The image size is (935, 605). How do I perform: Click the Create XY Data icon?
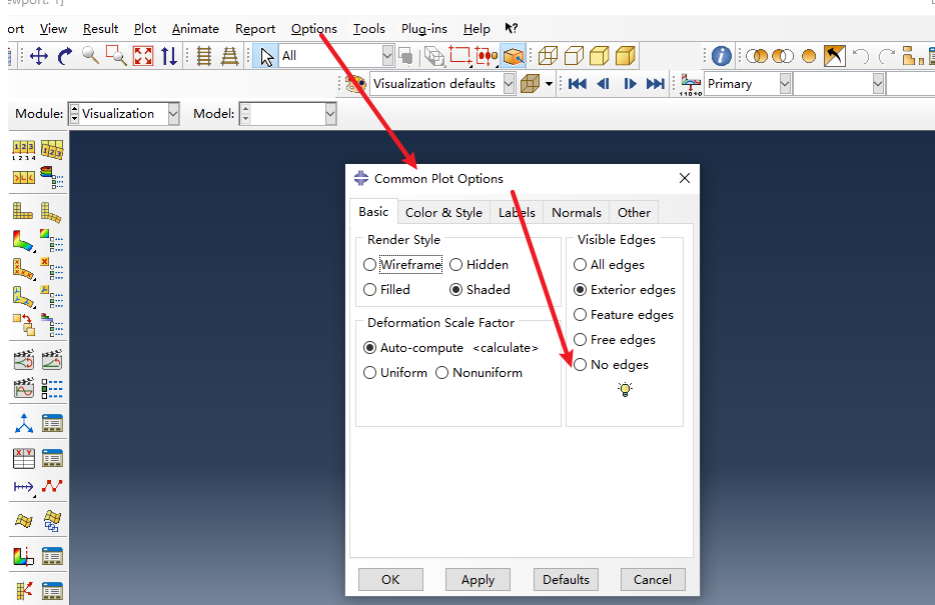point(23,458)
